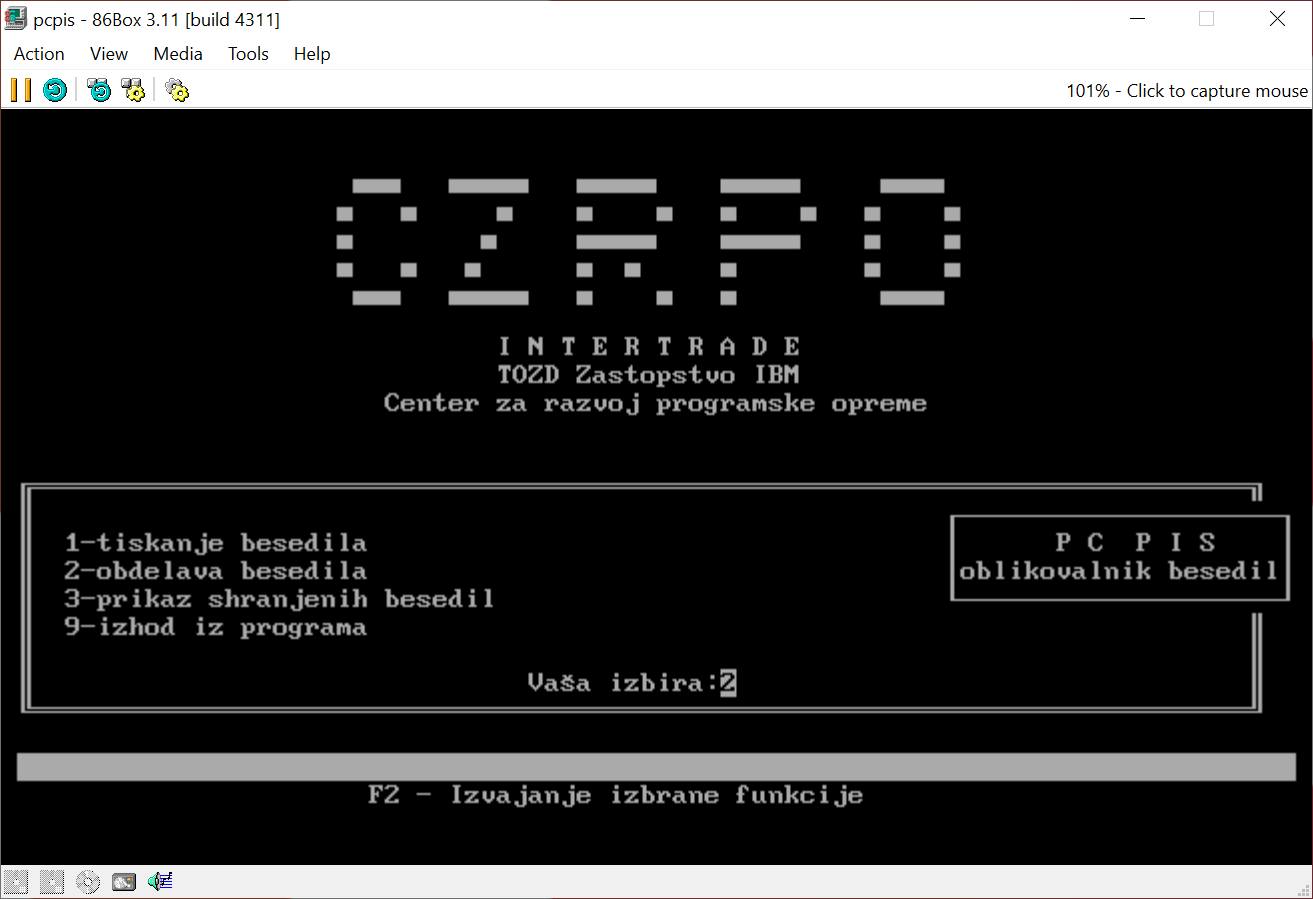1313x899 pixels.
Task: Click the '9-izhod iz programa' option
Action: tap(216, 627)
